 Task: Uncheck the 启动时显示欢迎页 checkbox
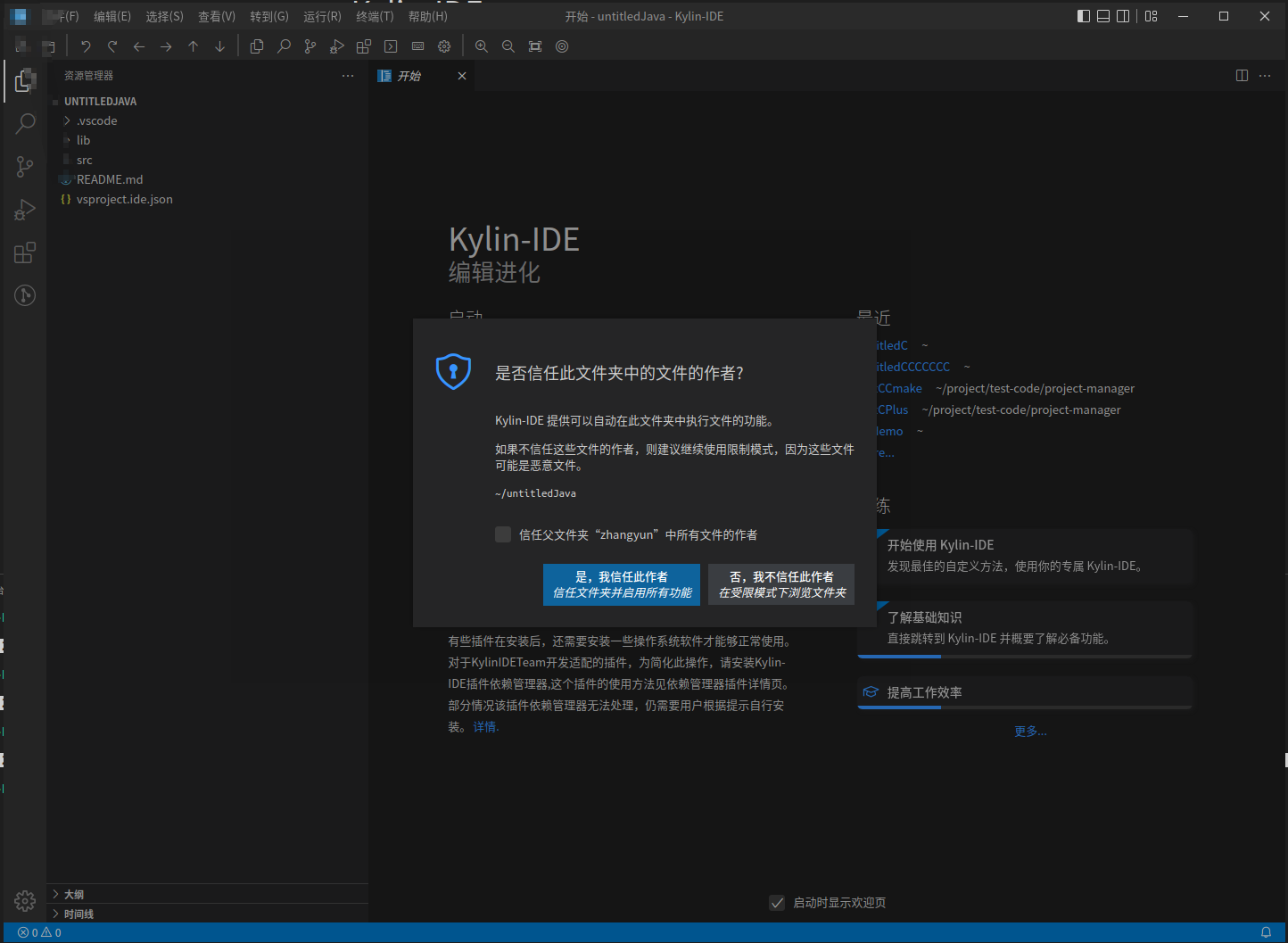tap(777, 903)
